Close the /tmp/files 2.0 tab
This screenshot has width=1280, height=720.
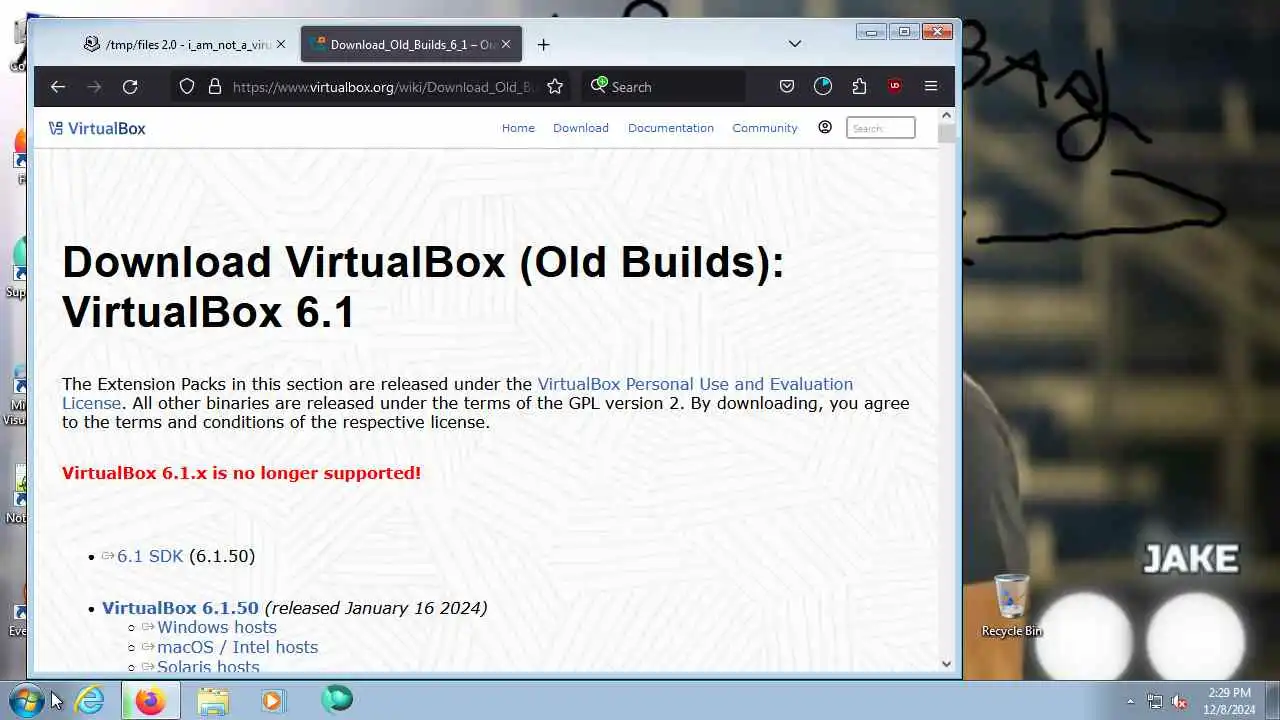click(x=281, y=44)
